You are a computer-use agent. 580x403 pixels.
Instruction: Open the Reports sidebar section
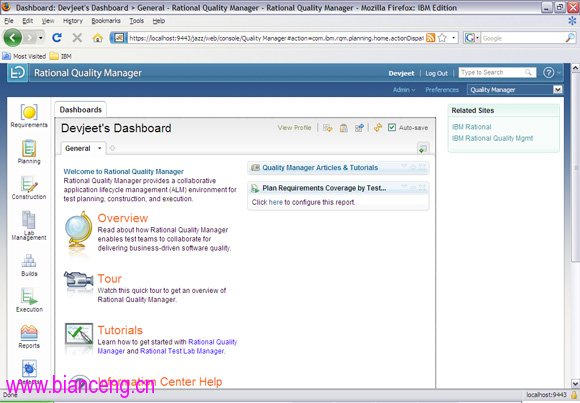29,336
